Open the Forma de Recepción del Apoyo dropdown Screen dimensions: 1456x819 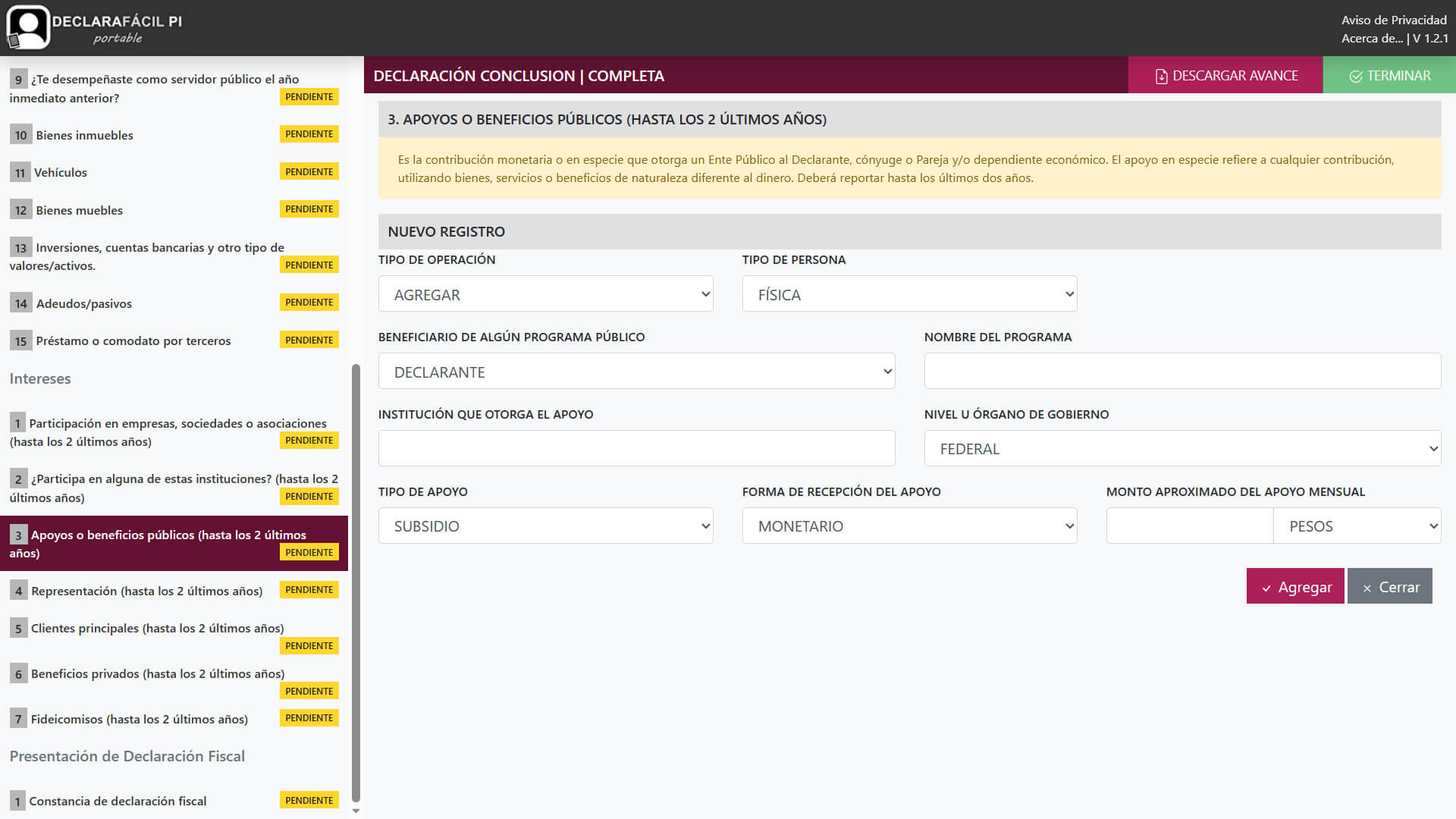coord(909,526)
